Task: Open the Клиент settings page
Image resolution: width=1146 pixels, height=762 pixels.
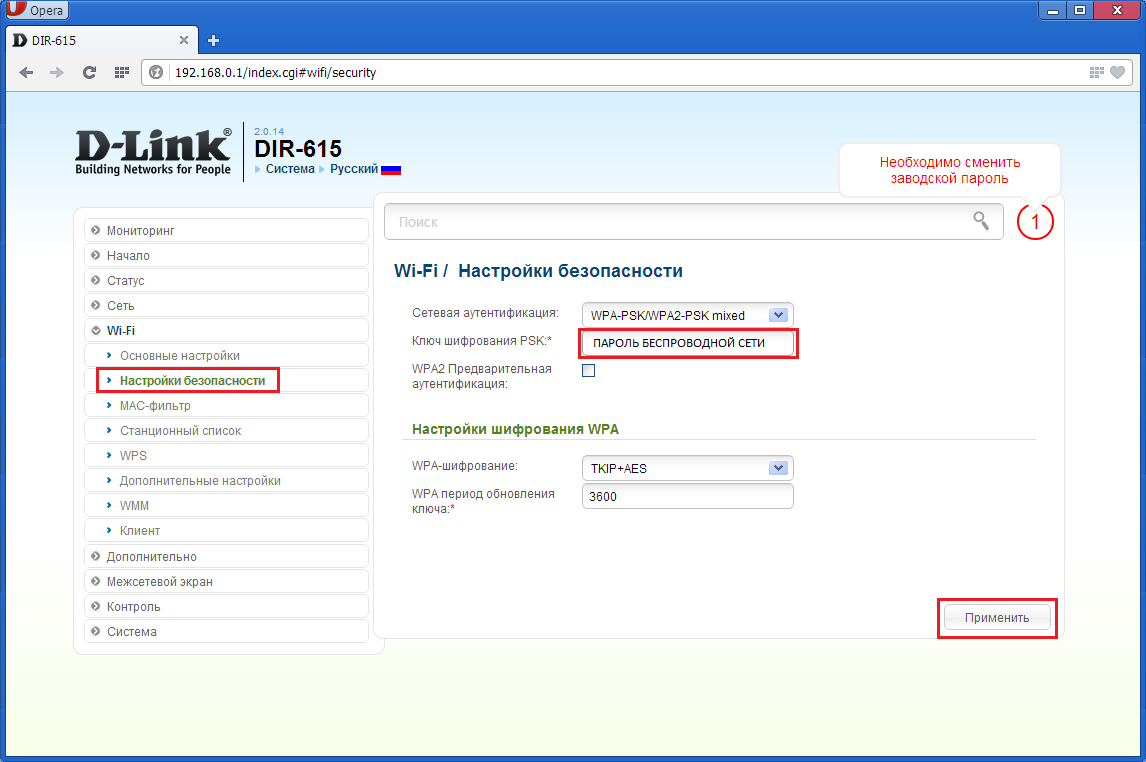Action: tap(227, 530)
